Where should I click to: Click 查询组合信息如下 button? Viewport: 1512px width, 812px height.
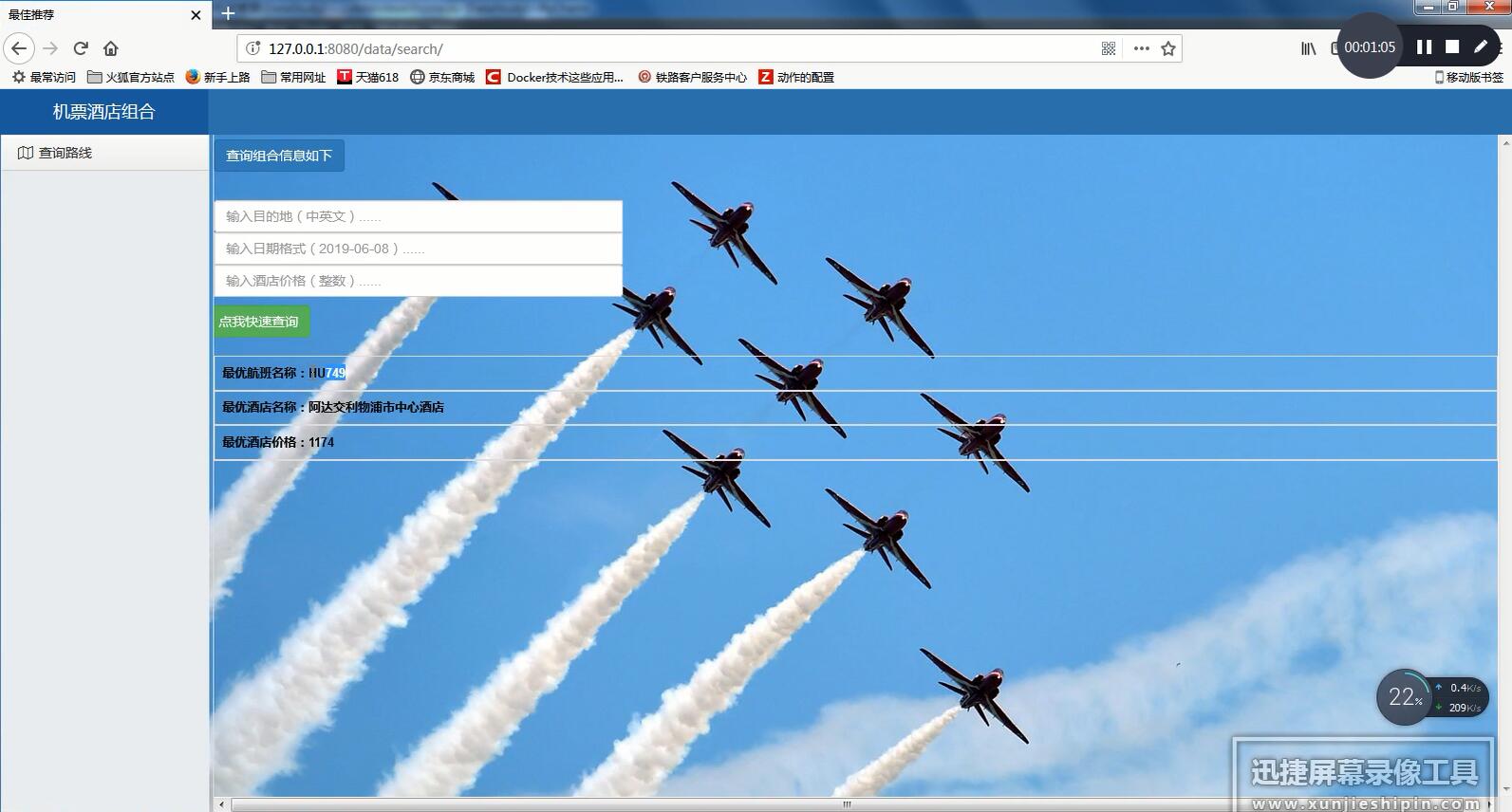click(279, 156)
